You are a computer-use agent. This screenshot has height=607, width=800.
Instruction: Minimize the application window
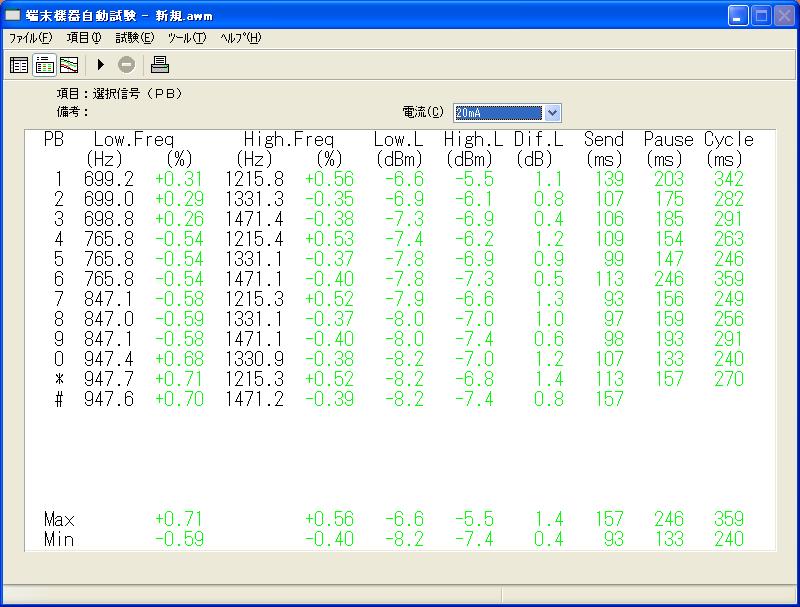[x=738, y=16]
